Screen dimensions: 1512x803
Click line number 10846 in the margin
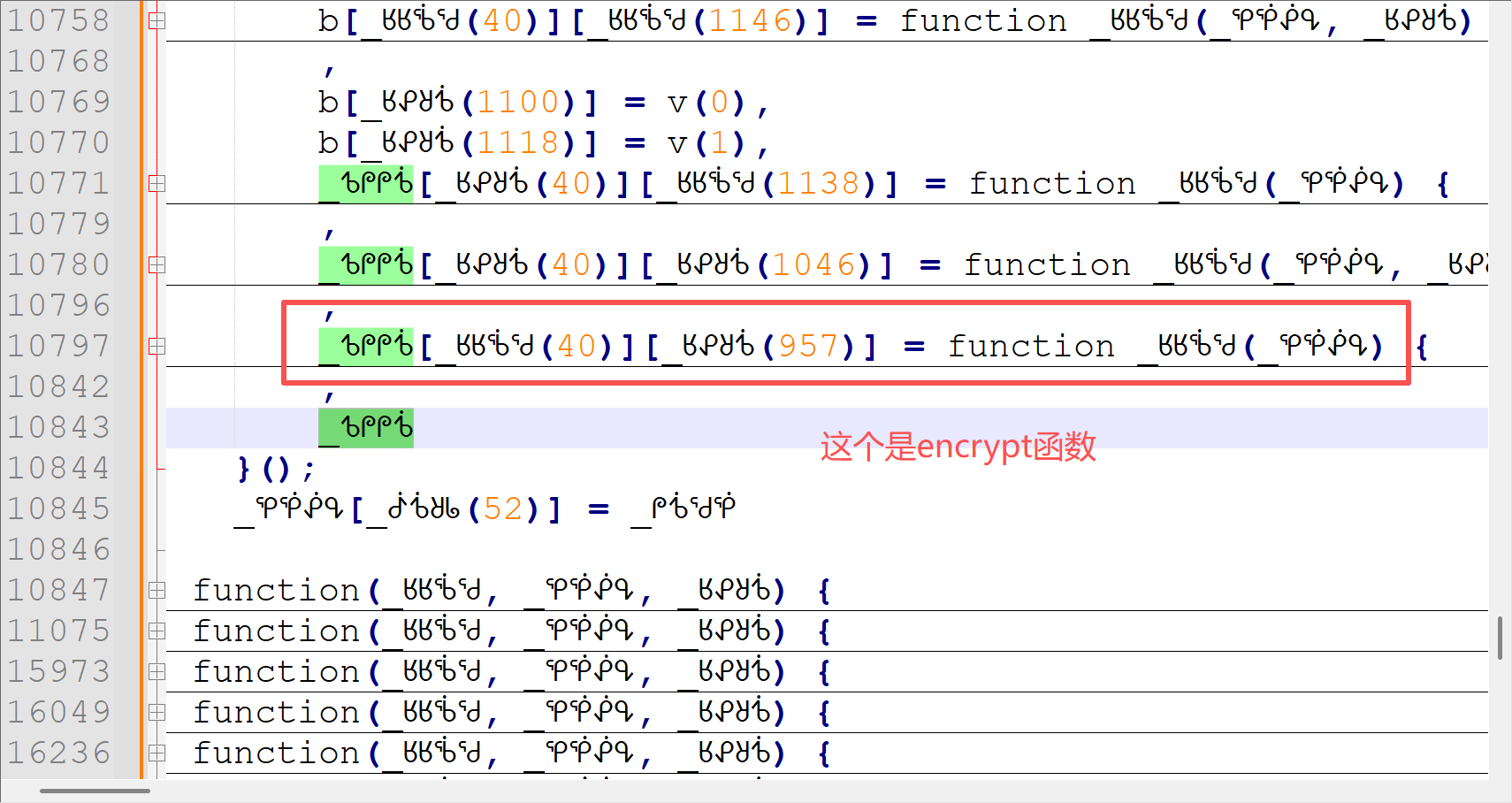[x=58, y=549]
